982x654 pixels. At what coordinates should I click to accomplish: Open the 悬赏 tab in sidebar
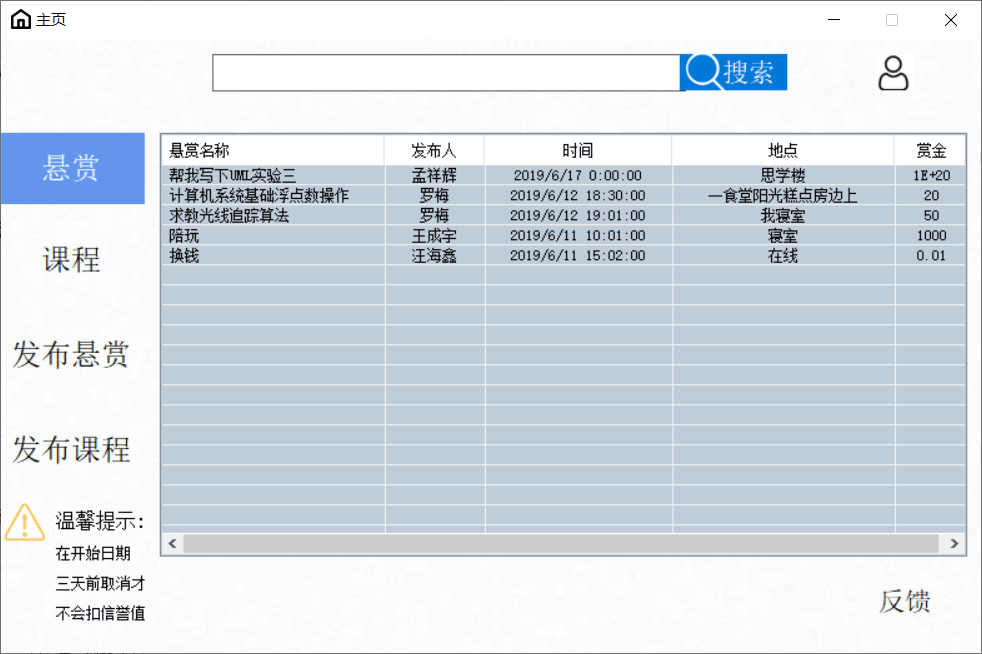coord(73,168)
